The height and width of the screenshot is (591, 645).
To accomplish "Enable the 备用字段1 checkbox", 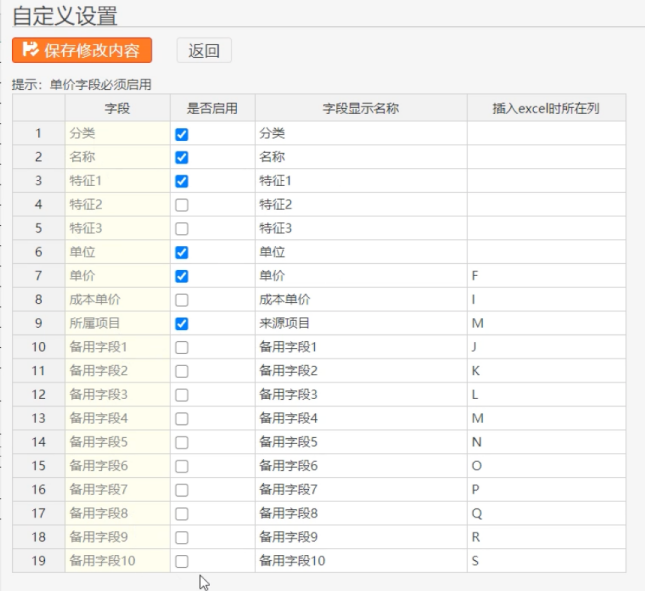I will pyautogui.click(x=181, y=347).
